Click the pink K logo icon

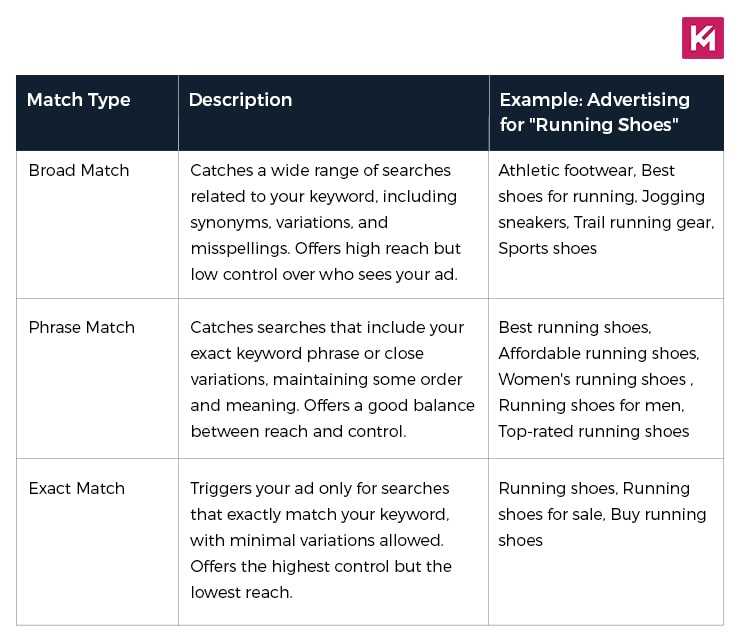702,38
